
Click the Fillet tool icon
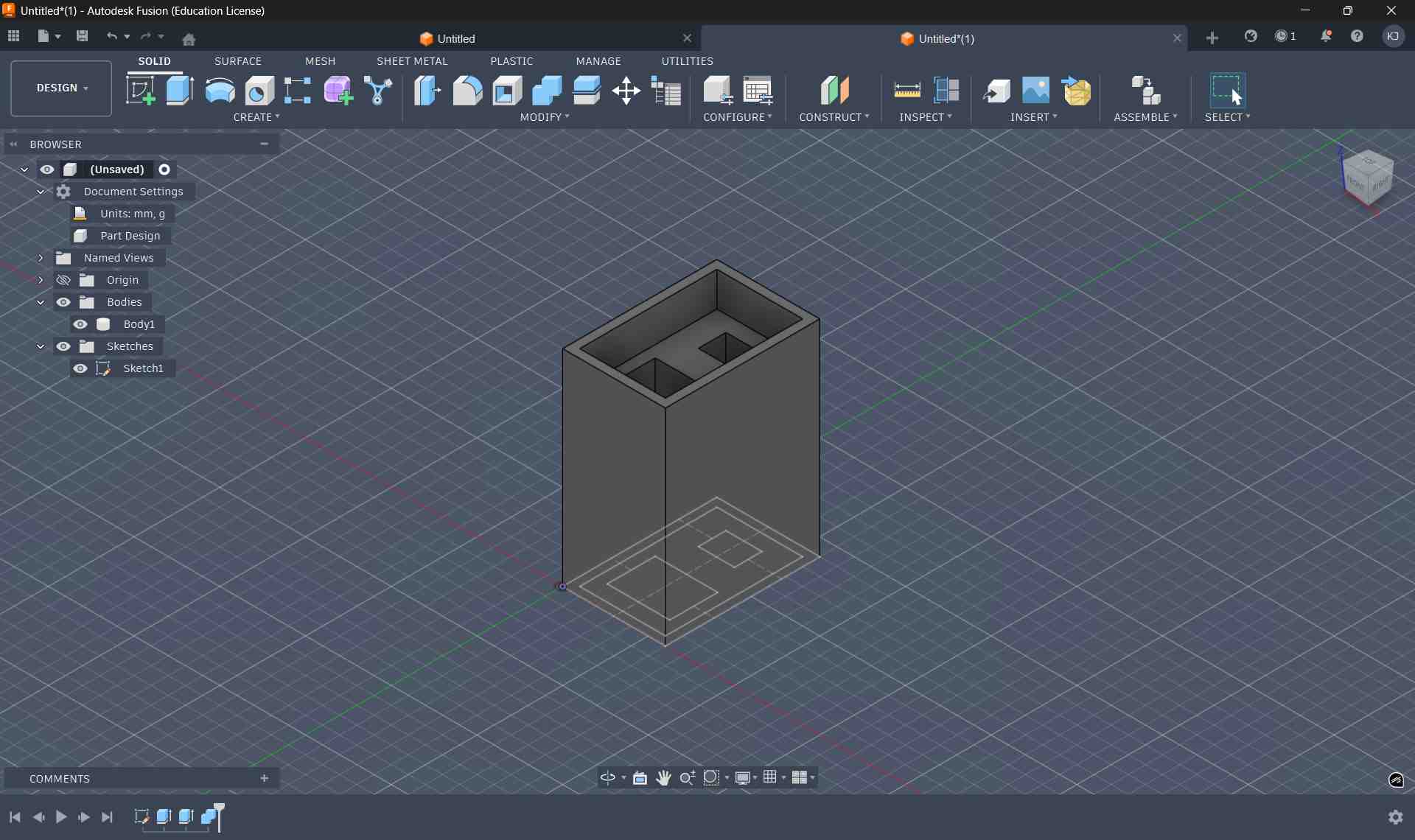(467, 91)
